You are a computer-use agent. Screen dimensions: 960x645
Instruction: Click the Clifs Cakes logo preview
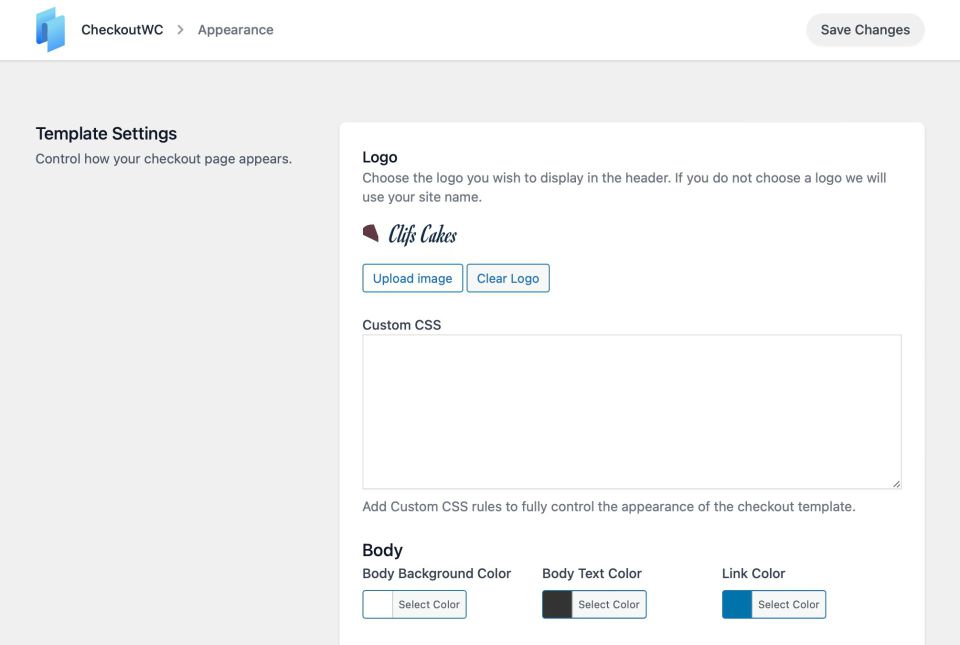point(410,234)
